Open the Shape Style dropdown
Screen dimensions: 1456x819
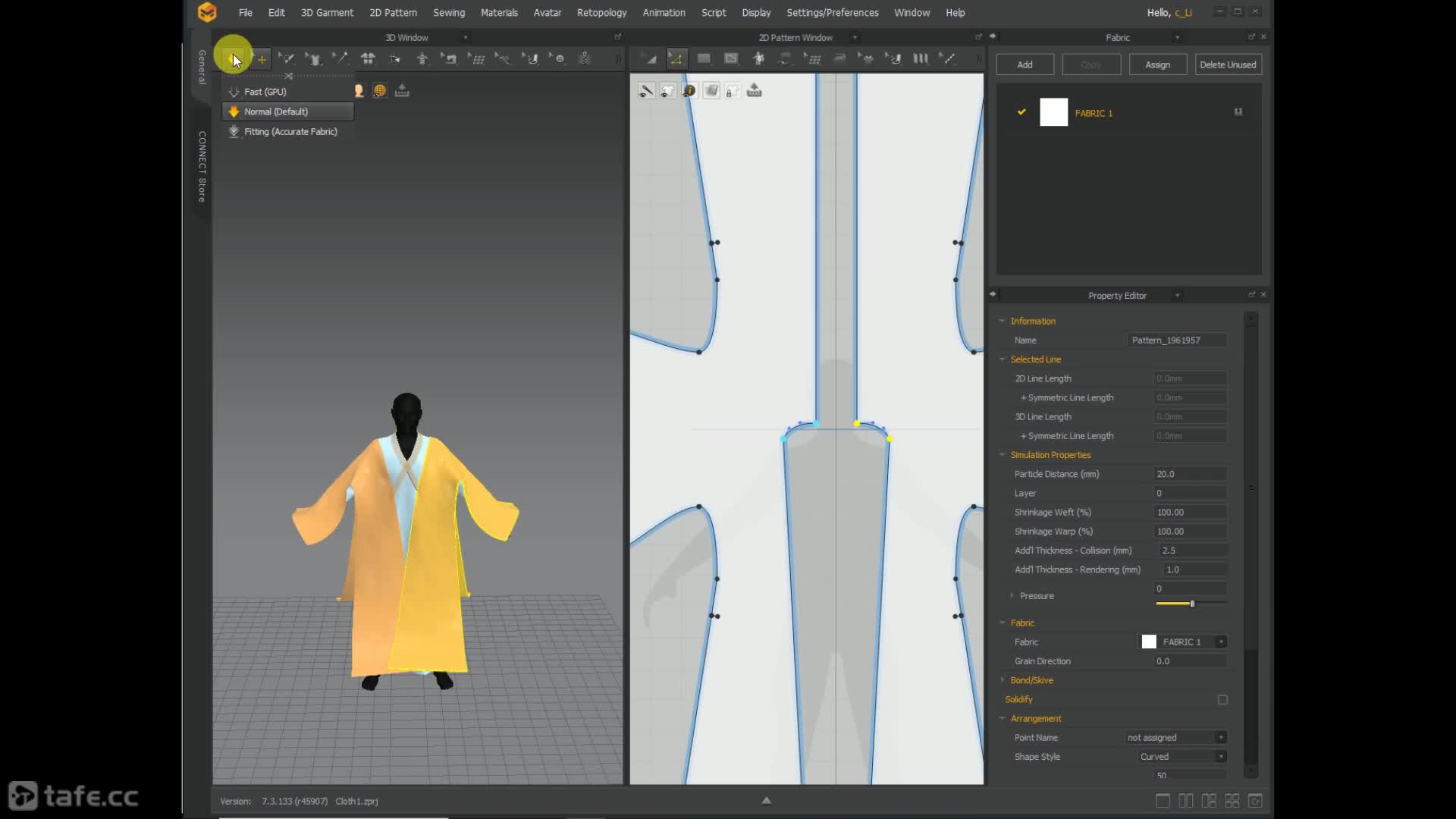coord(1182,757)
